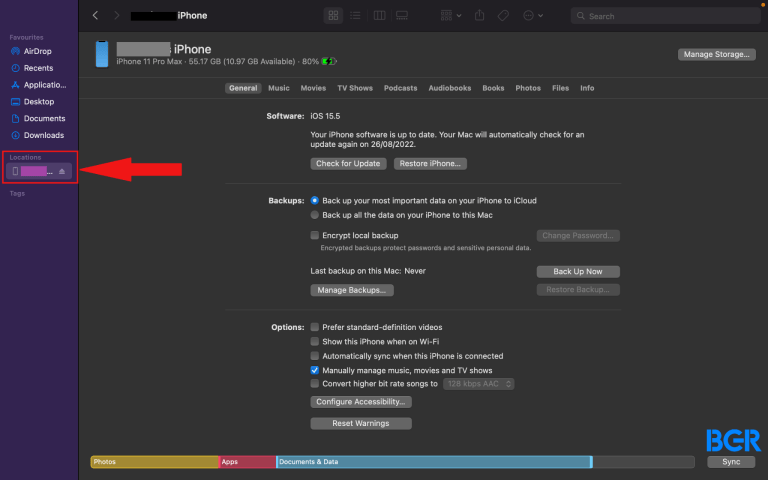Click the Tags toolbar icon
Image resolution: width=768 pixels, height=480 pixels.
tap(503, 16)
